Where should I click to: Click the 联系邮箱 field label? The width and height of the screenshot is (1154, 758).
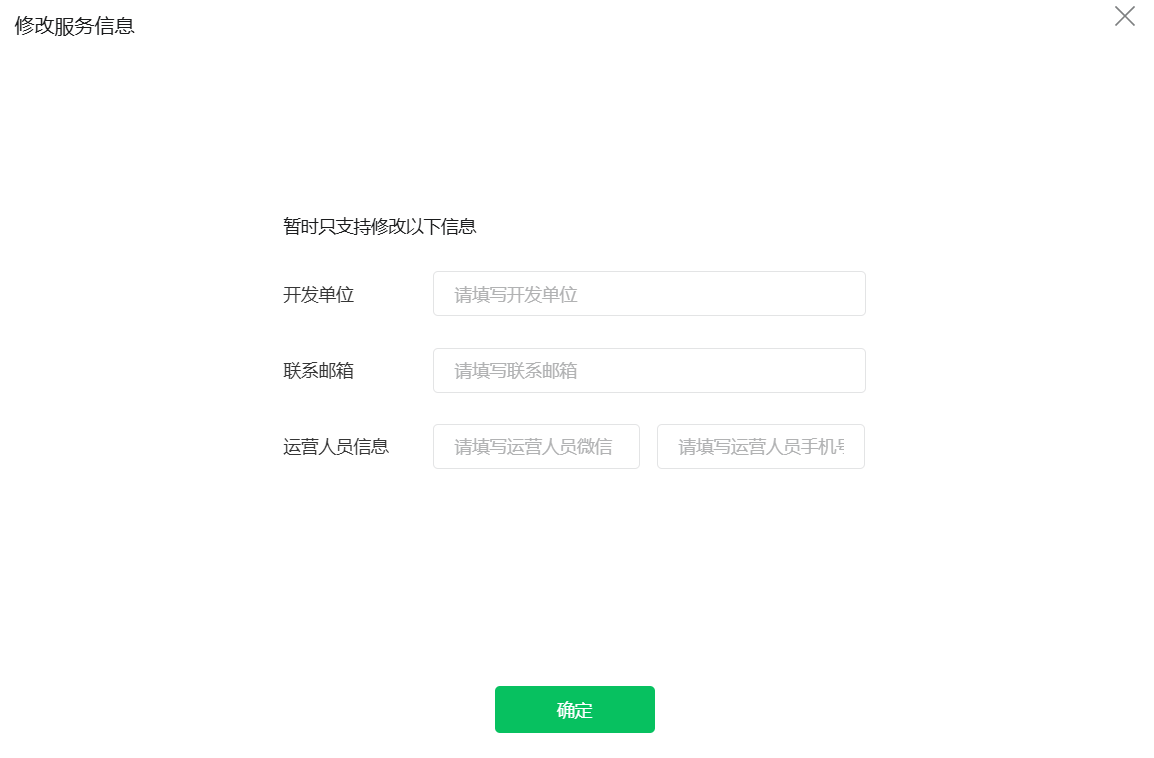coord(319,371)
